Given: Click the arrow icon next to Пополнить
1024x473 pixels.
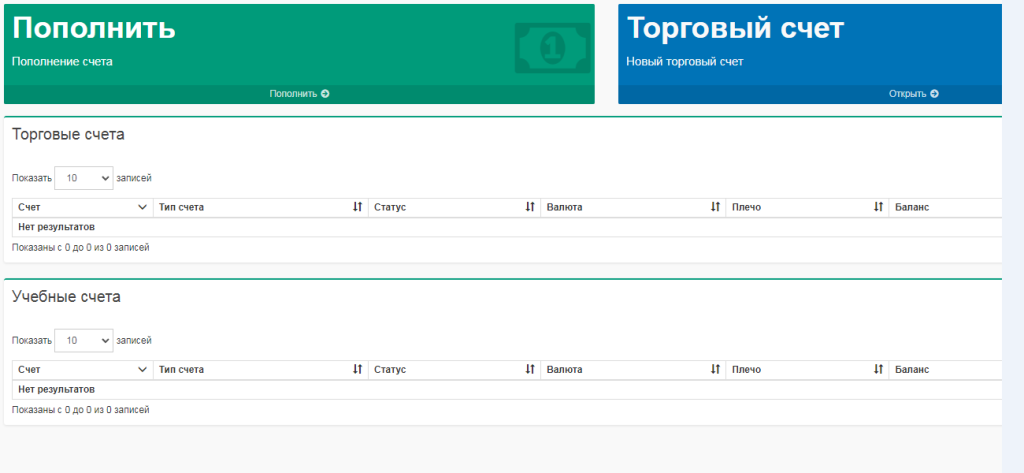Looking at the screenshot, I should [325, 94].
